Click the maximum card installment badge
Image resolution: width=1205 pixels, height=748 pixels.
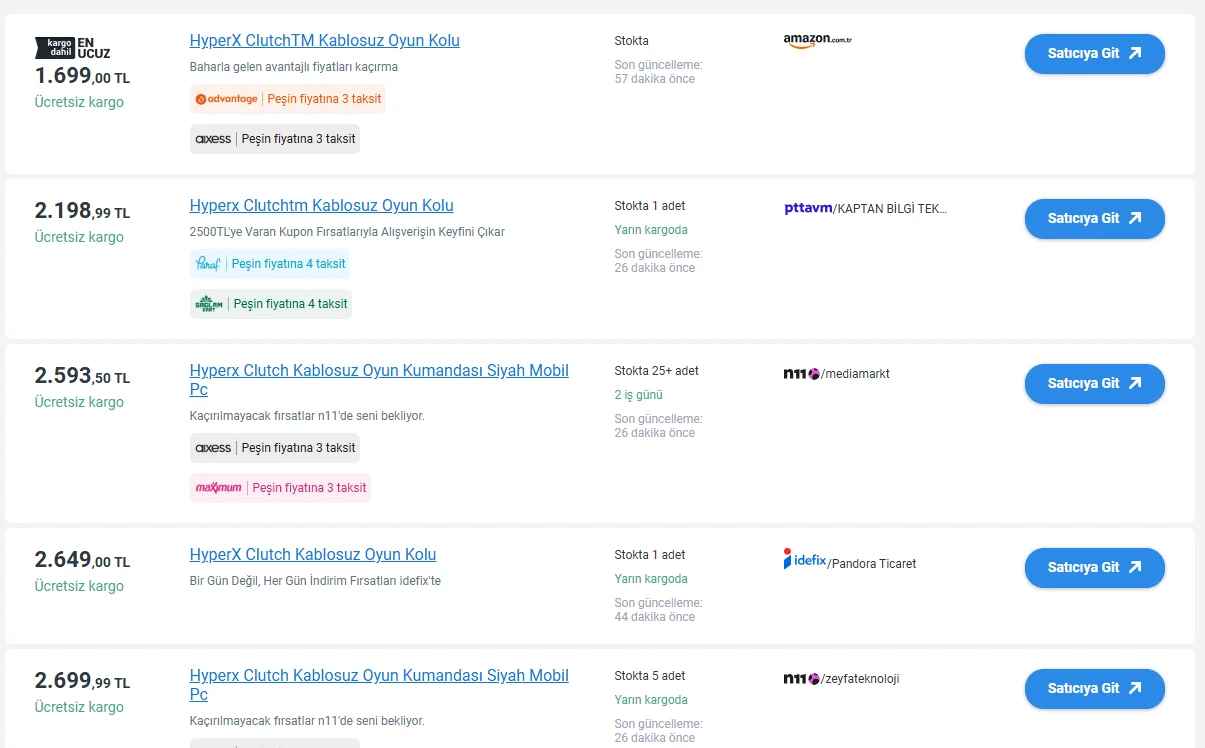(280, 488)
